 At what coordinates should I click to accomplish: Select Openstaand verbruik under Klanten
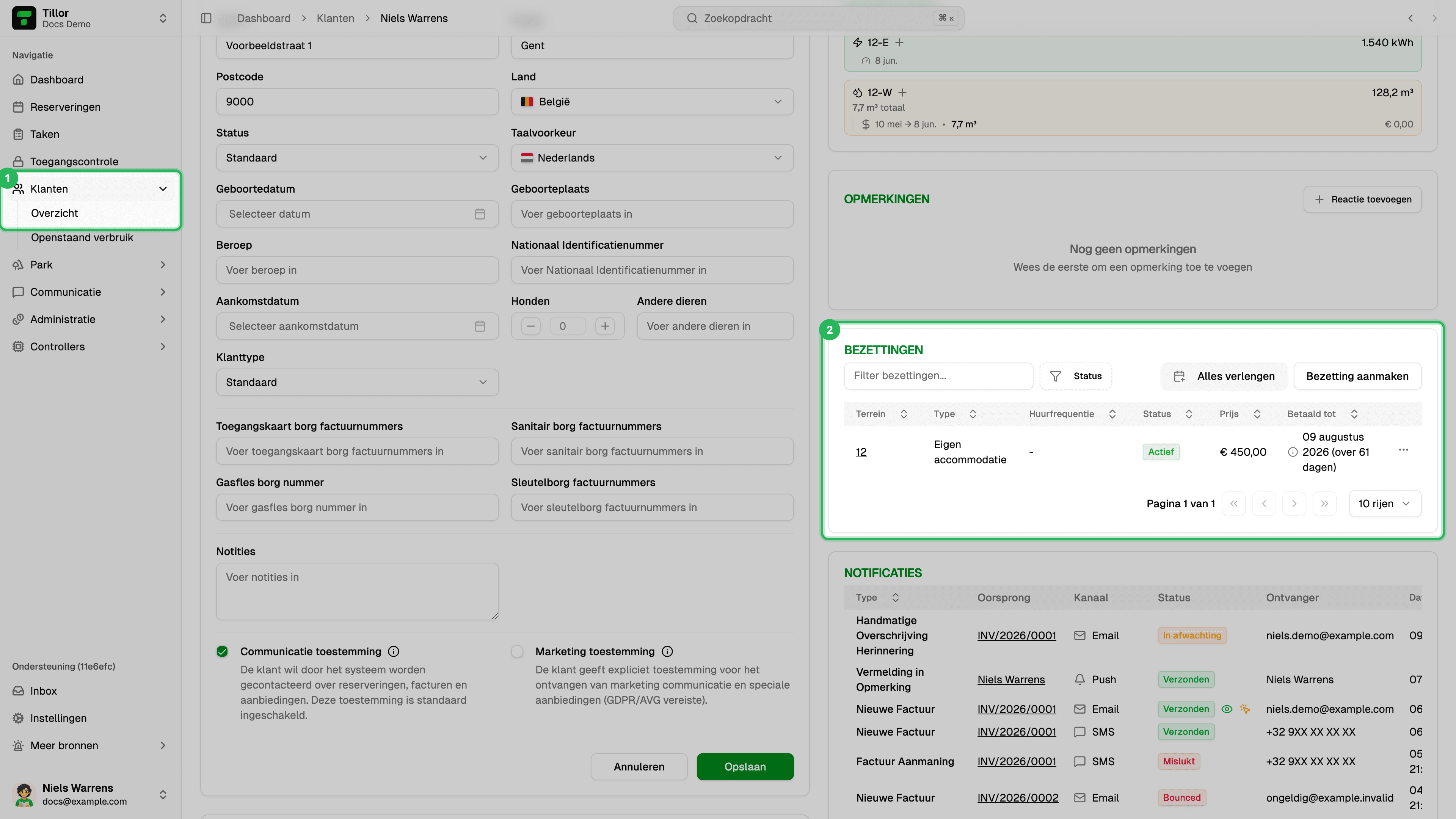(82, 237)
